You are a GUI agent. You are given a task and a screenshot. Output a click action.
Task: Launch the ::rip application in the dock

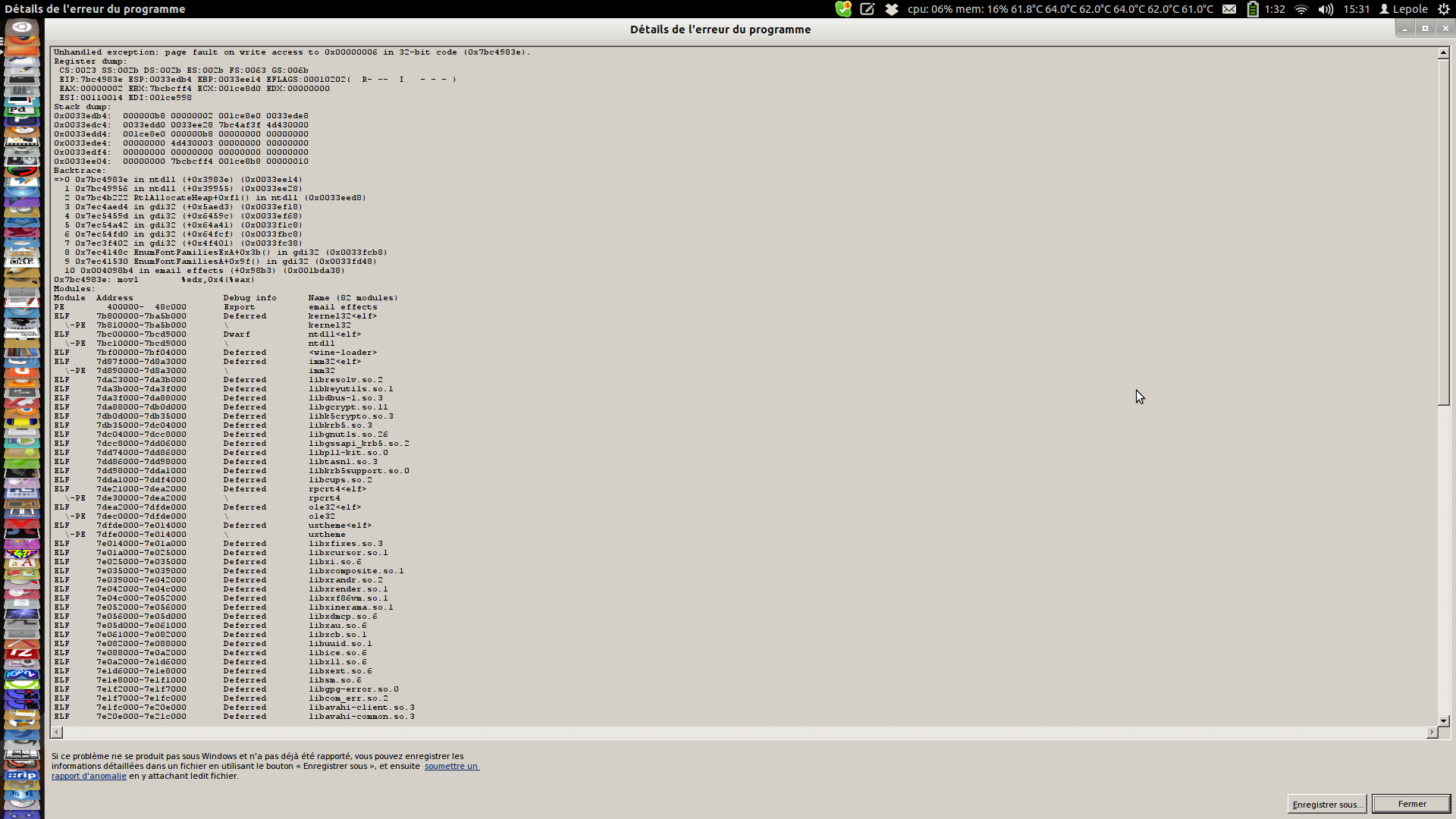click(21, 776)
